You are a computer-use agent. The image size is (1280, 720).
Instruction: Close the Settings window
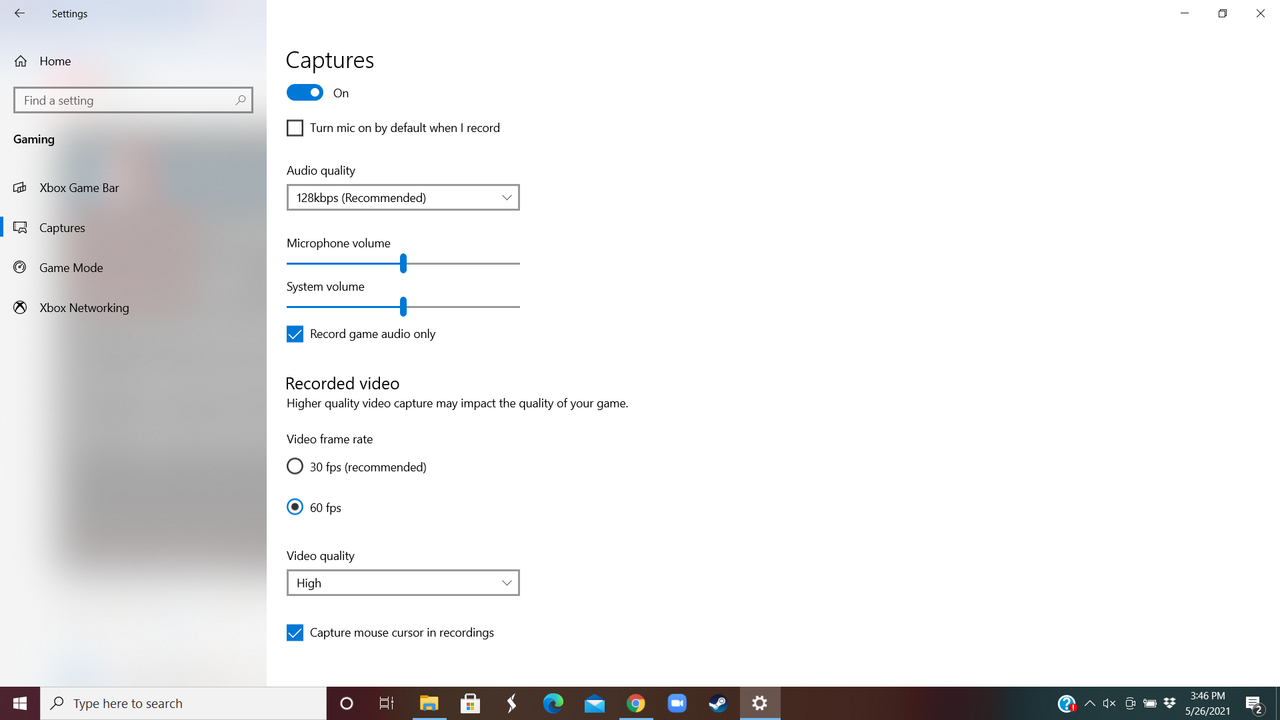1260,14
